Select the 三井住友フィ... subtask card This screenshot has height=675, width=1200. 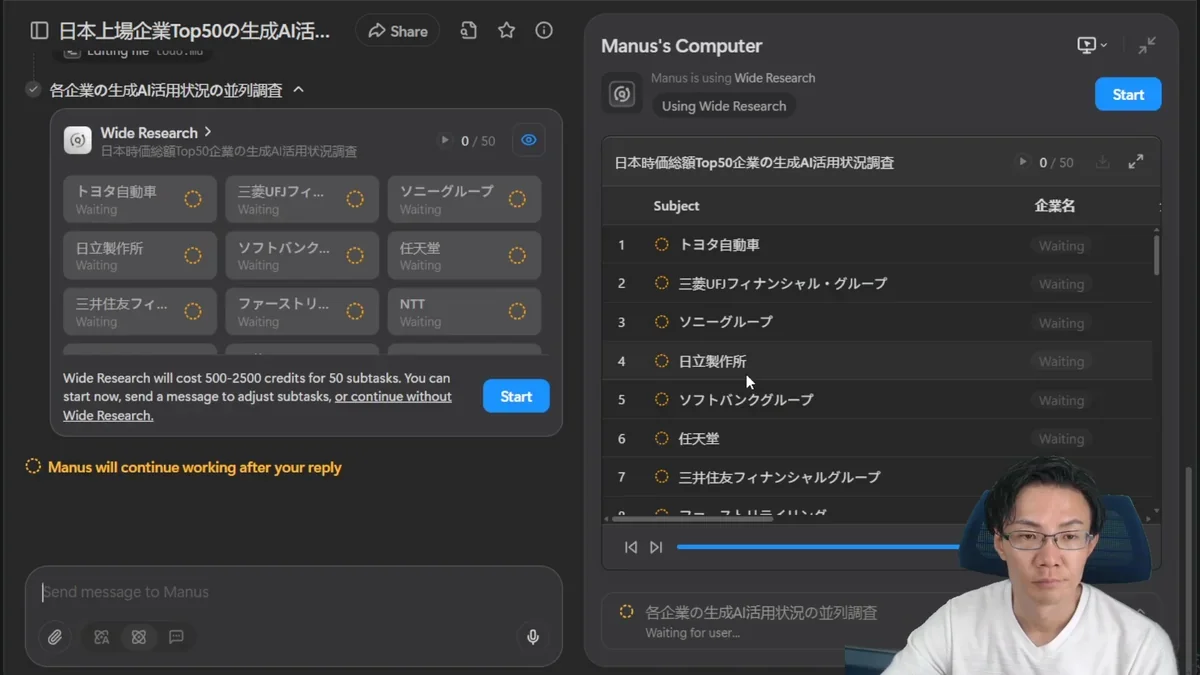140,312
